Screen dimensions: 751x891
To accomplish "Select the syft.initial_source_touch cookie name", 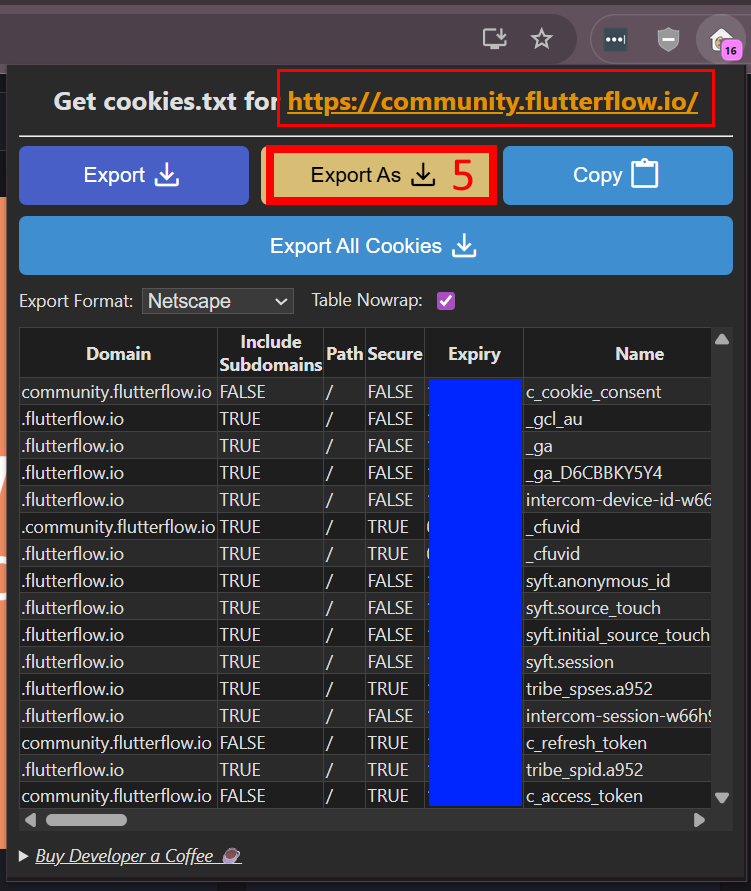I will [618, 635].
